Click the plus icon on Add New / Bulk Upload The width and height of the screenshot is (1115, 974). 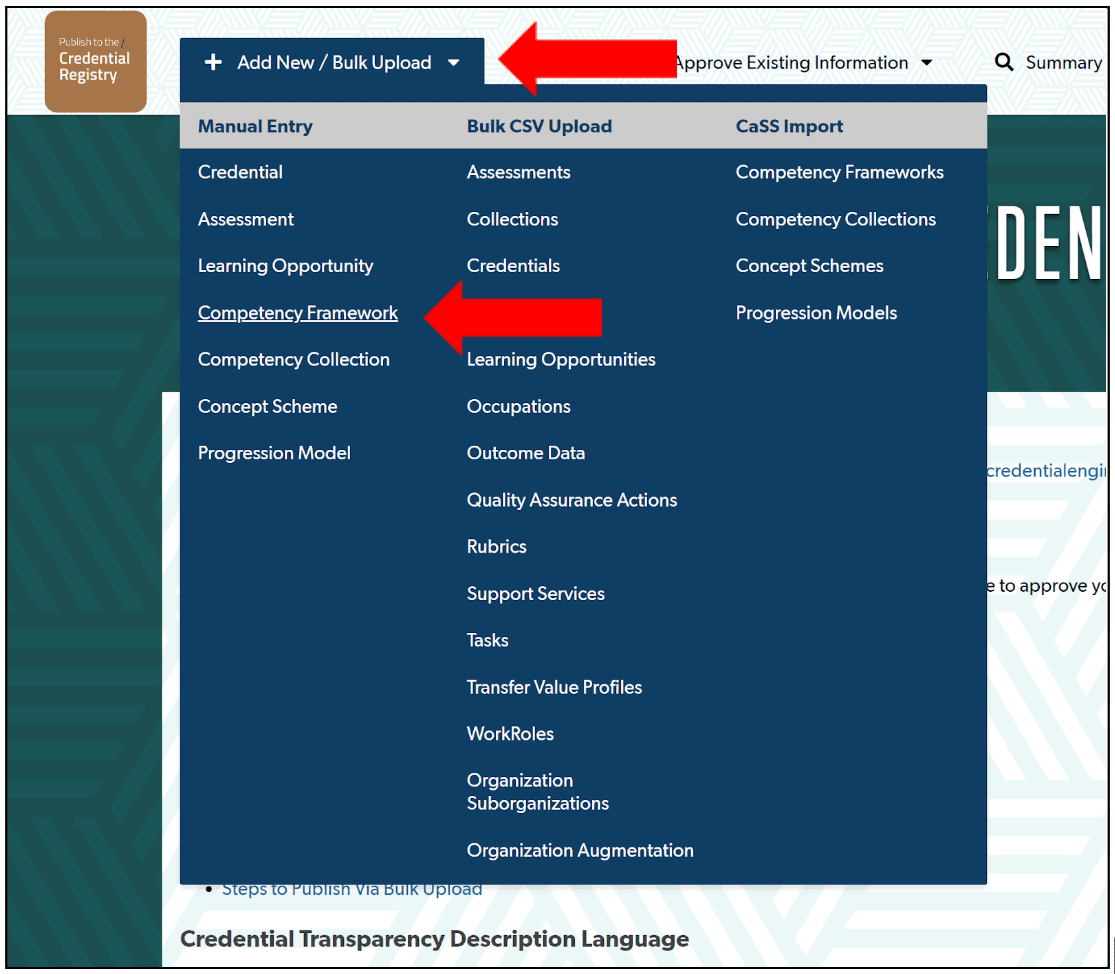(x=213, y=62)
